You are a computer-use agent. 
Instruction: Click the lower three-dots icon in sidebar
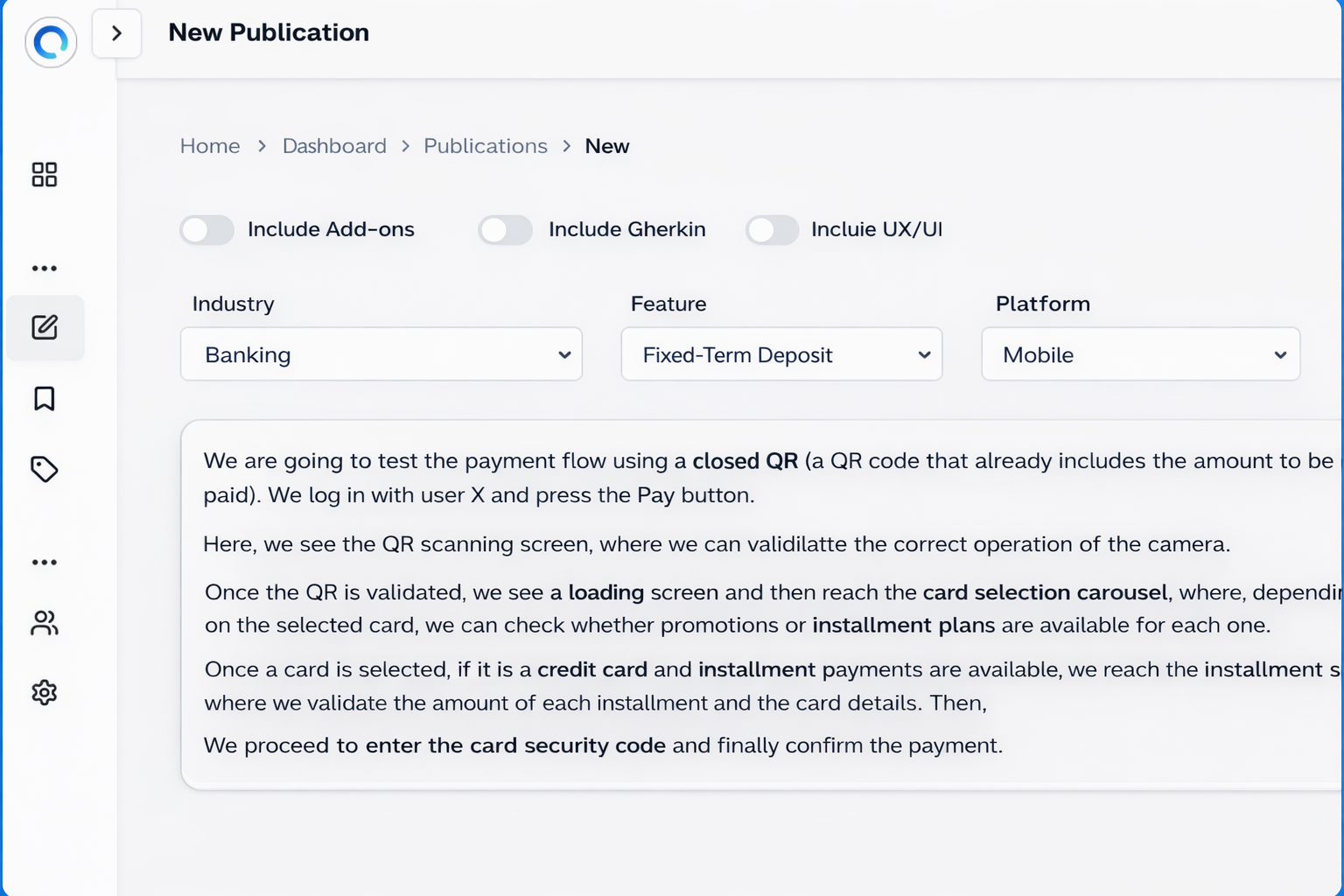(45, 563)
